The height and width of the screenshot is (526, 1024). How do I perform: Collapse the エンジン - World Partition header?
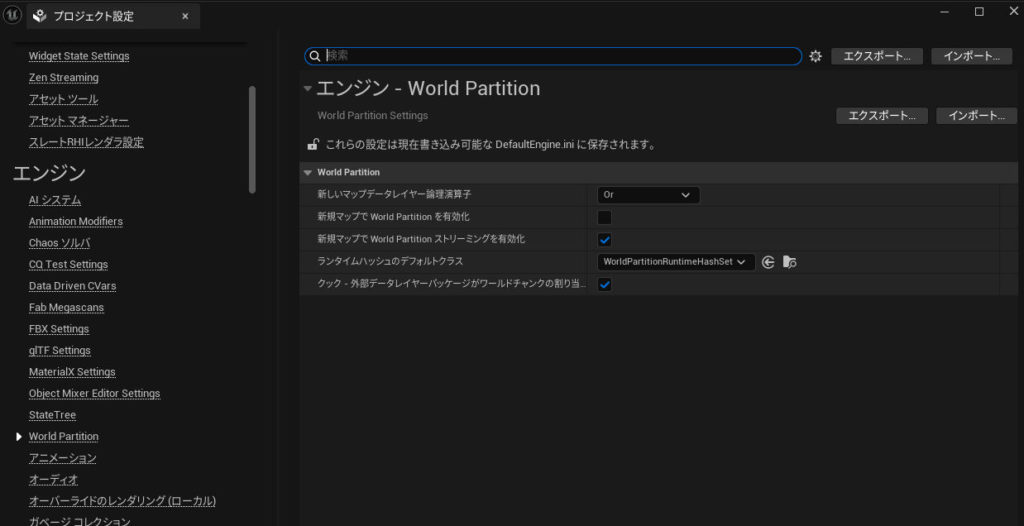308,88
